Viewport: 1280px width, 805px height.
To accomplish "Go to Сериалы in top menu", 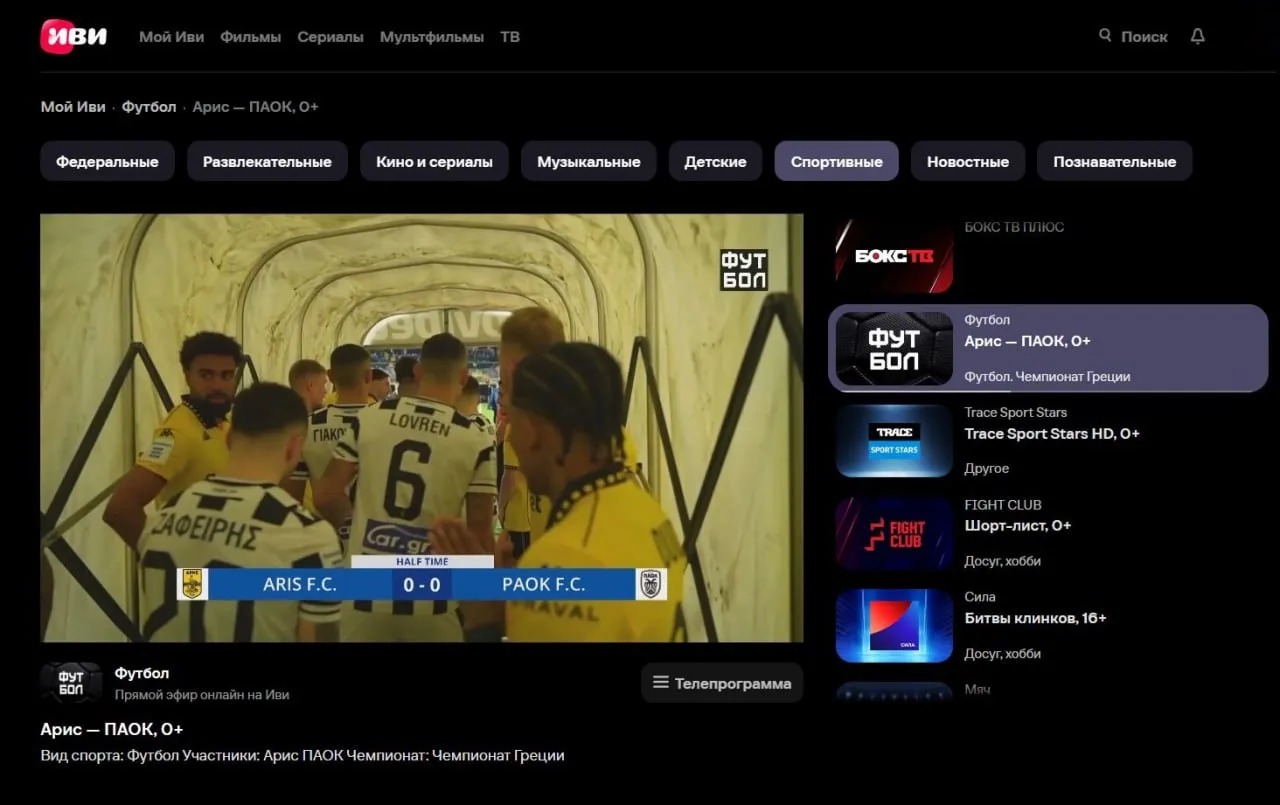I will click(x=330, y=37).
